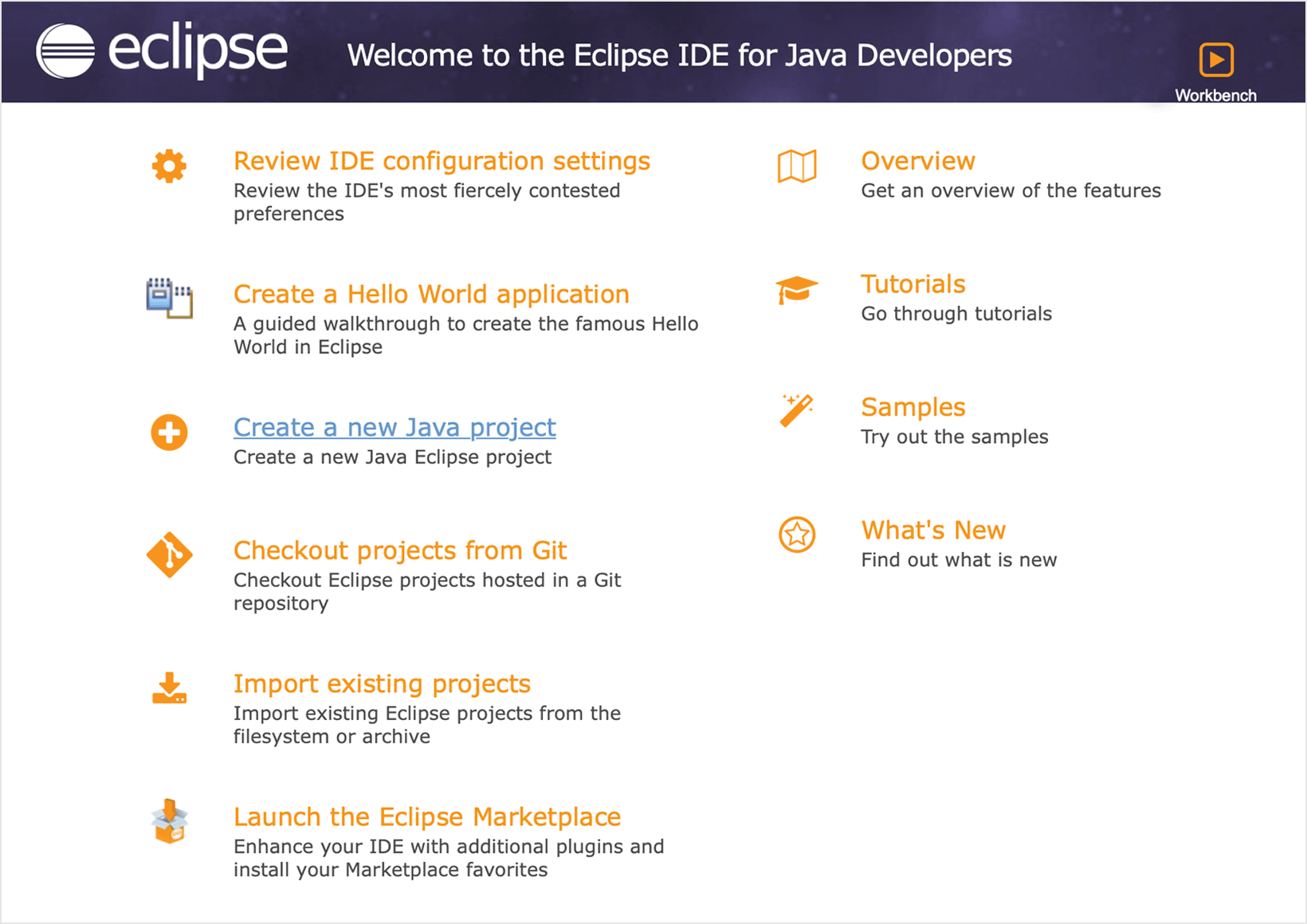This screenshot has height=924, width=1307.
Task: Click description 'Review the IDE's most fiercely contested'
Action: pos(426,202)
